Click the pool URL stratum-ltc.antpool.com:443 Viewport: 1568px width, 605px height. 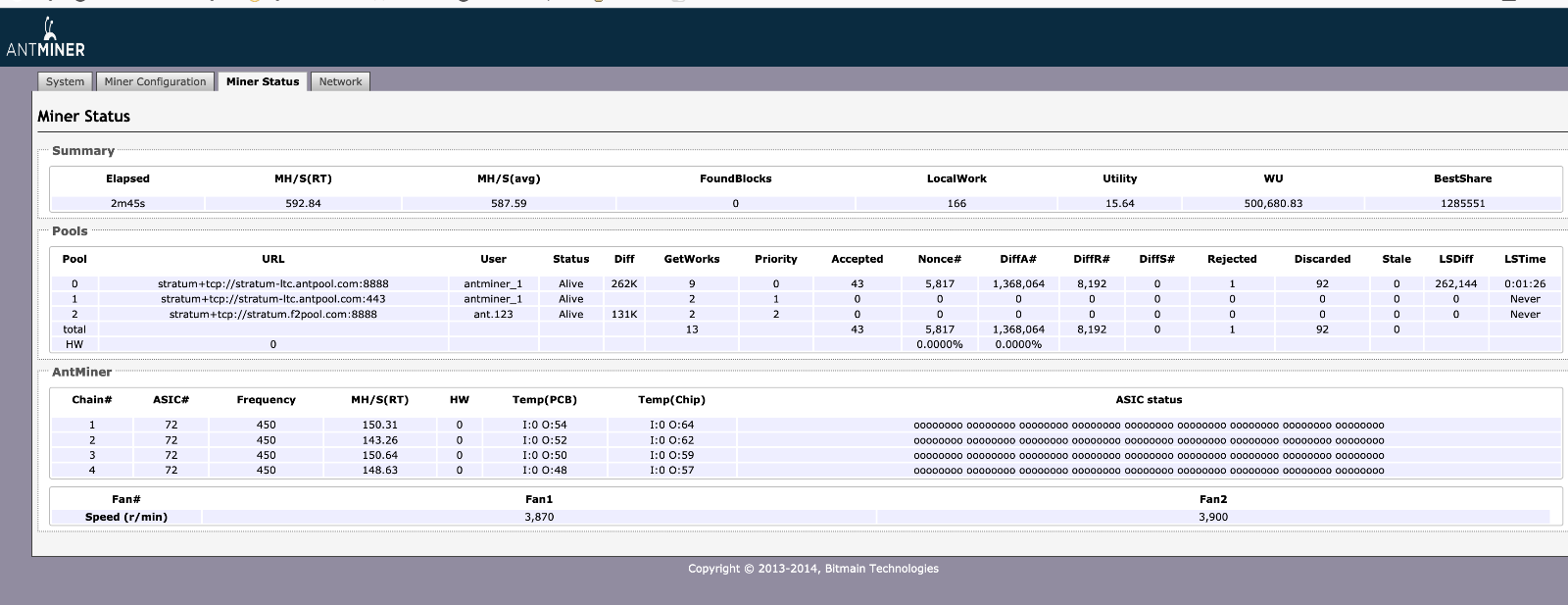coord(273,299)
